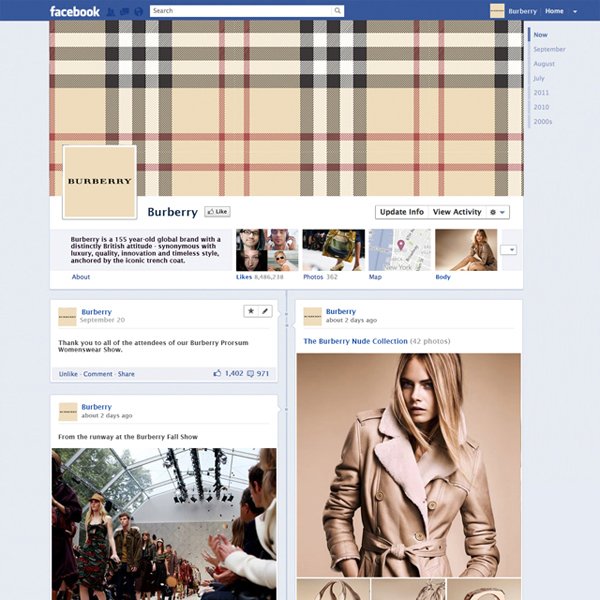This screenshot has height=600, width=600.
Task: Open the Likes faces thumbnail
Action: pos(267,250)
